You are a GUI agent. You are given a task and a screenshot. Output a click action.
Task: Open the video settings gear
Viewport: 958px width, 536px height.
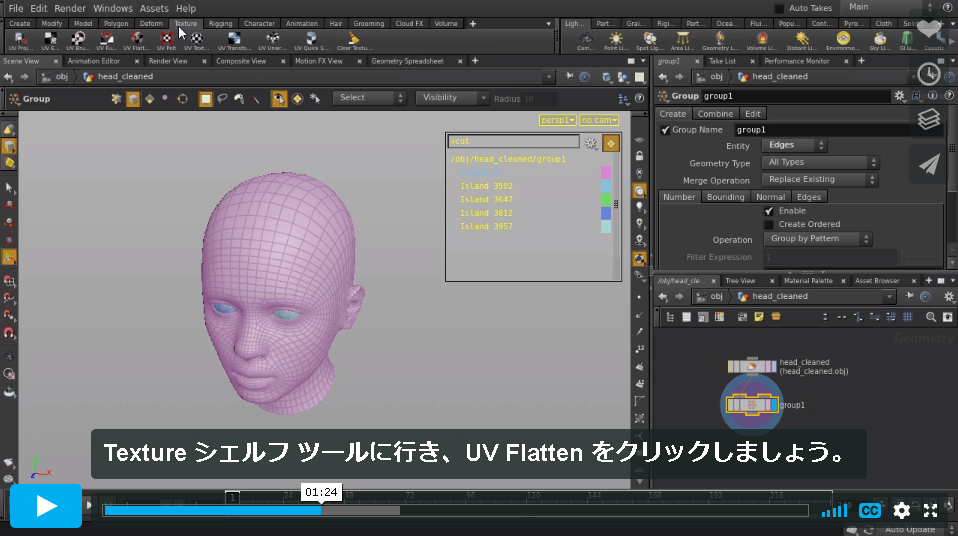tap(901, 510)
